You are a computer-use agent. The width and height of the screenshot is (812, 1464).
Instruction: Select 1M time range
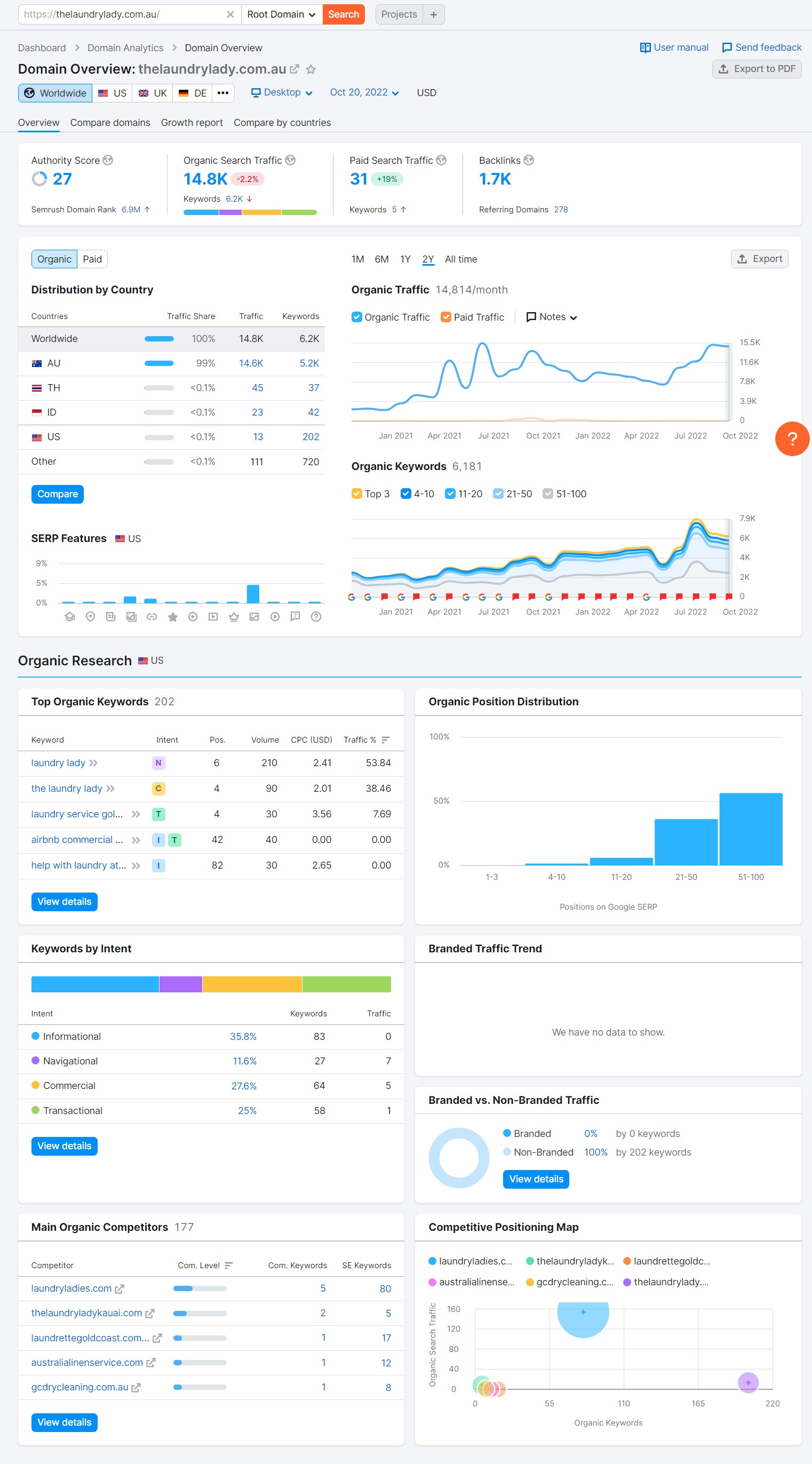357,259
